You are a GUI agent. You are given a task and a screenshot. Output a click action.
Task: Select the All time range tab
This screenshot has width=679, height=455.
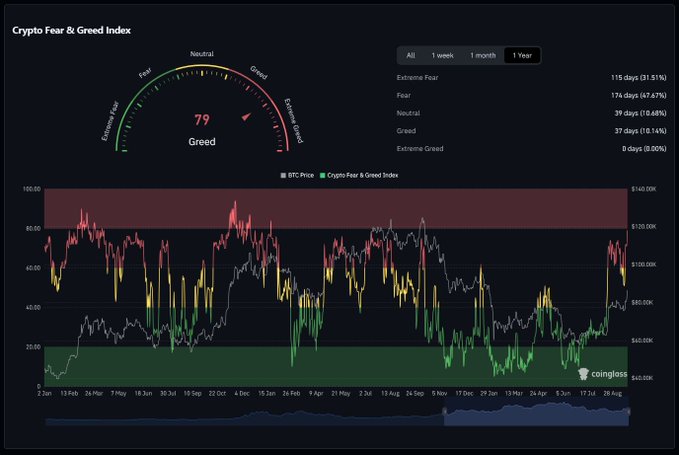[411, 55]
